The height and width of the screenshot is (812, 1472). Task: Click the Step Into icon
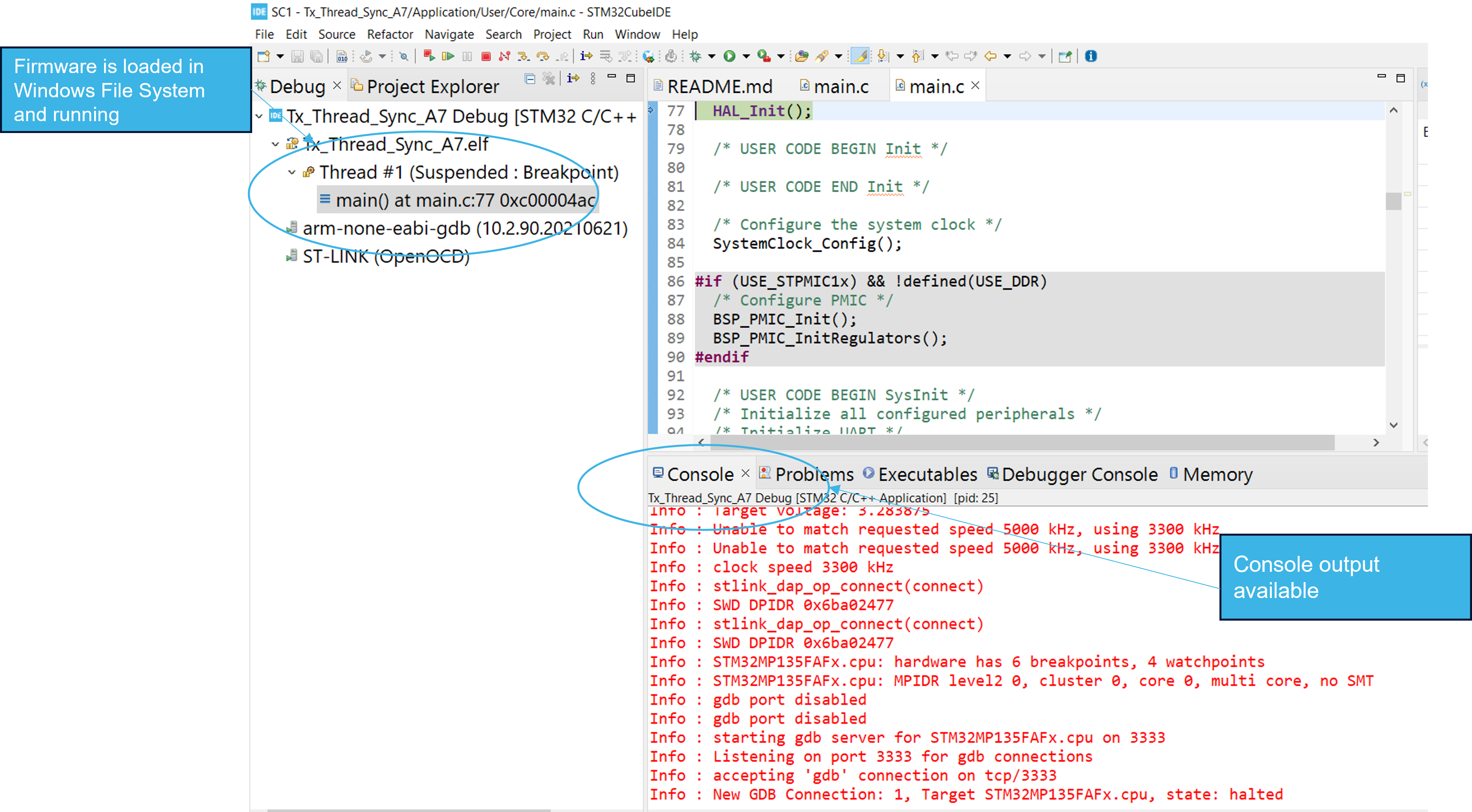(523, 56)
